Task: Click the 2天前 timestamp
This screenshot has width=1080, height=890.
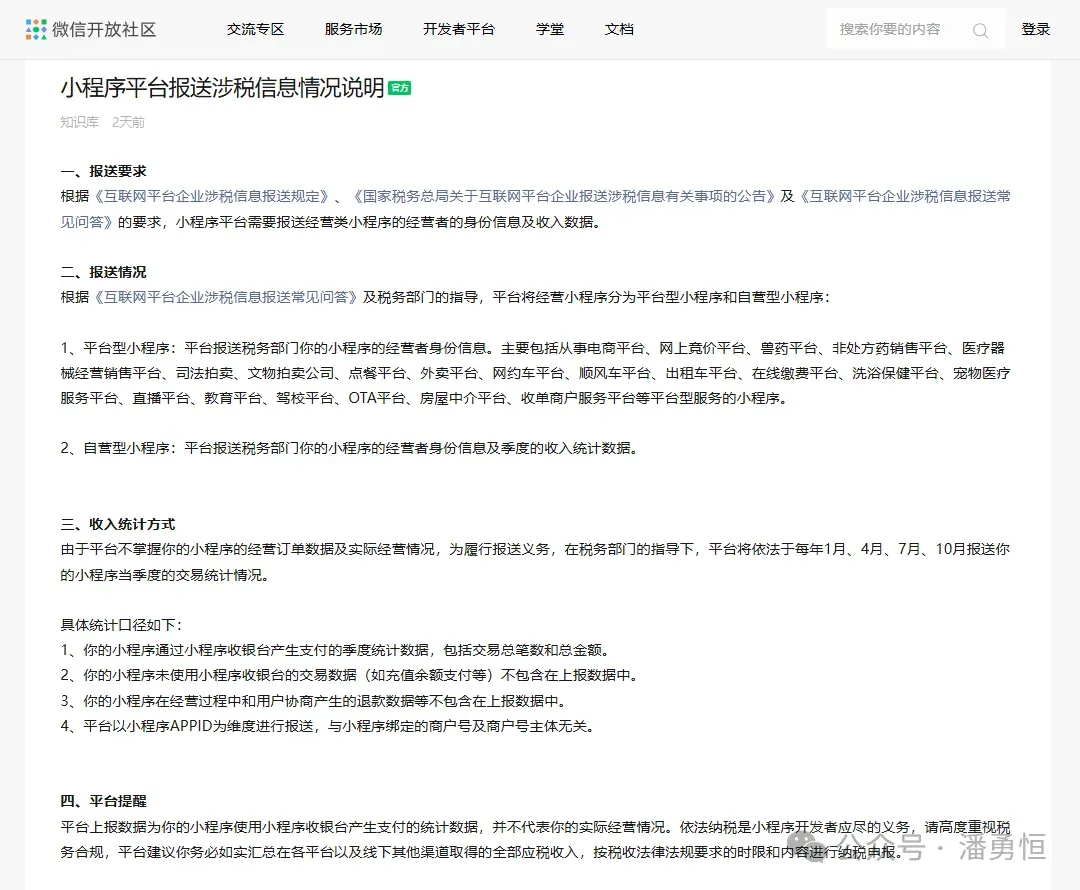Action: click(128, 122)
